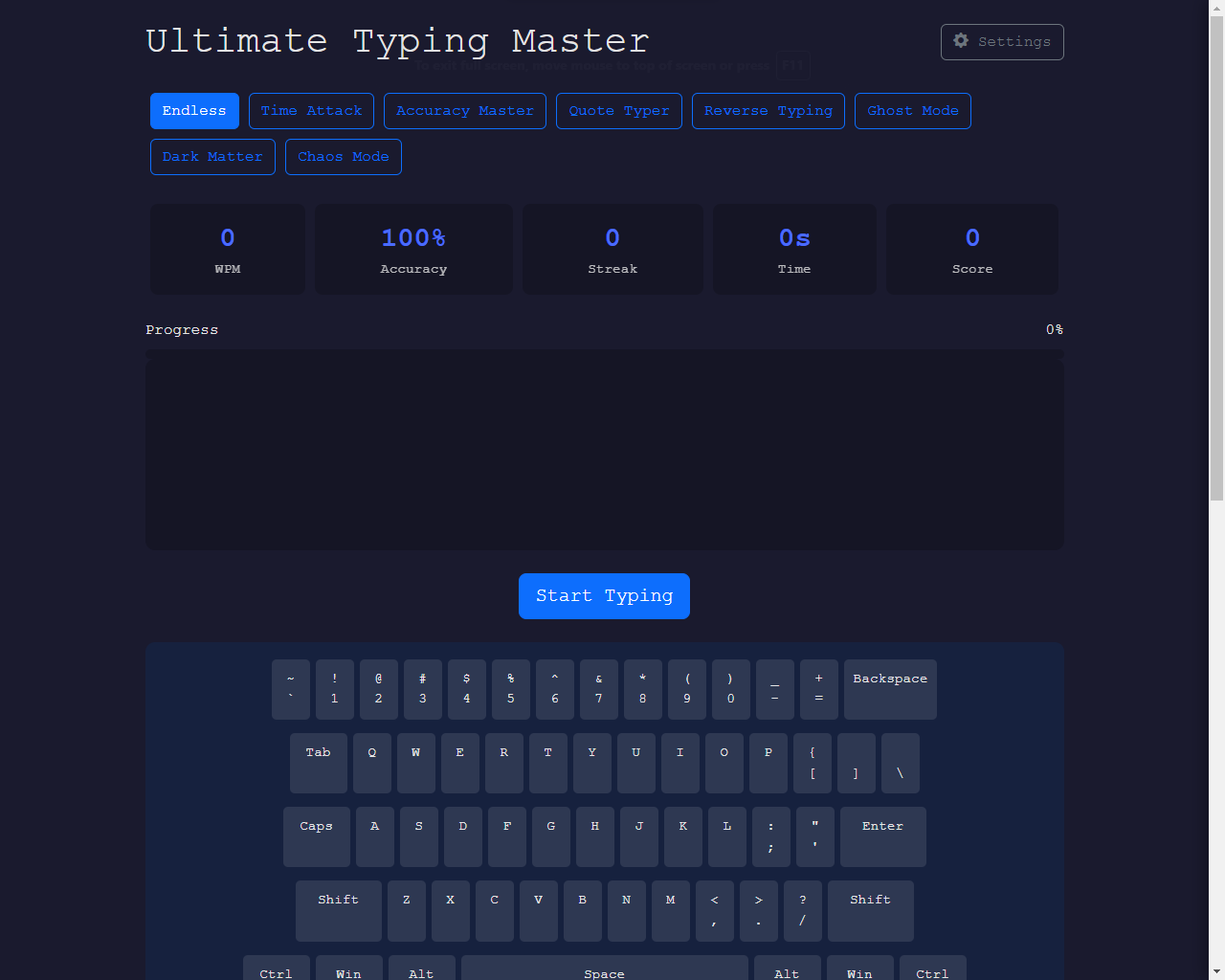Click the WPM stat card
This screenshot has width=1225, height=980.
tap(228, 249)
